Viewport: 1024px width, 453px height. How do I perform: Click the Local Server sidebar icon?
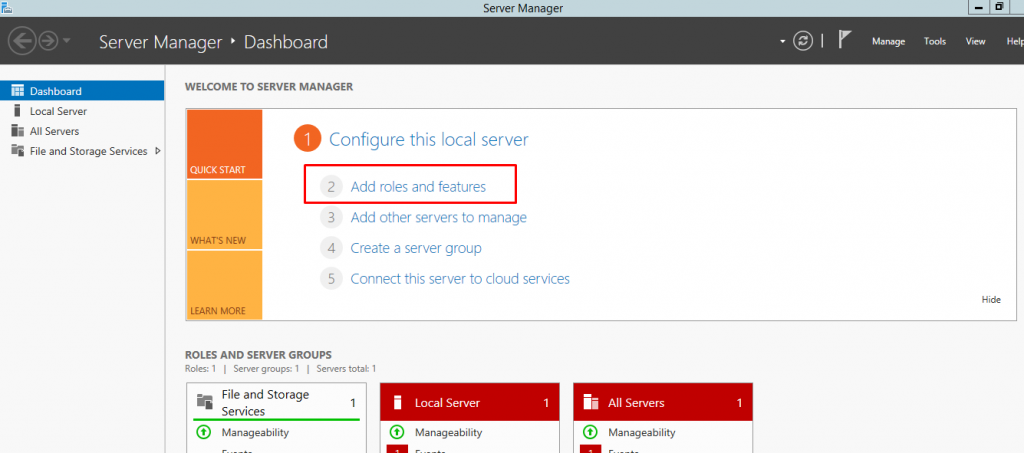[18, 111]
